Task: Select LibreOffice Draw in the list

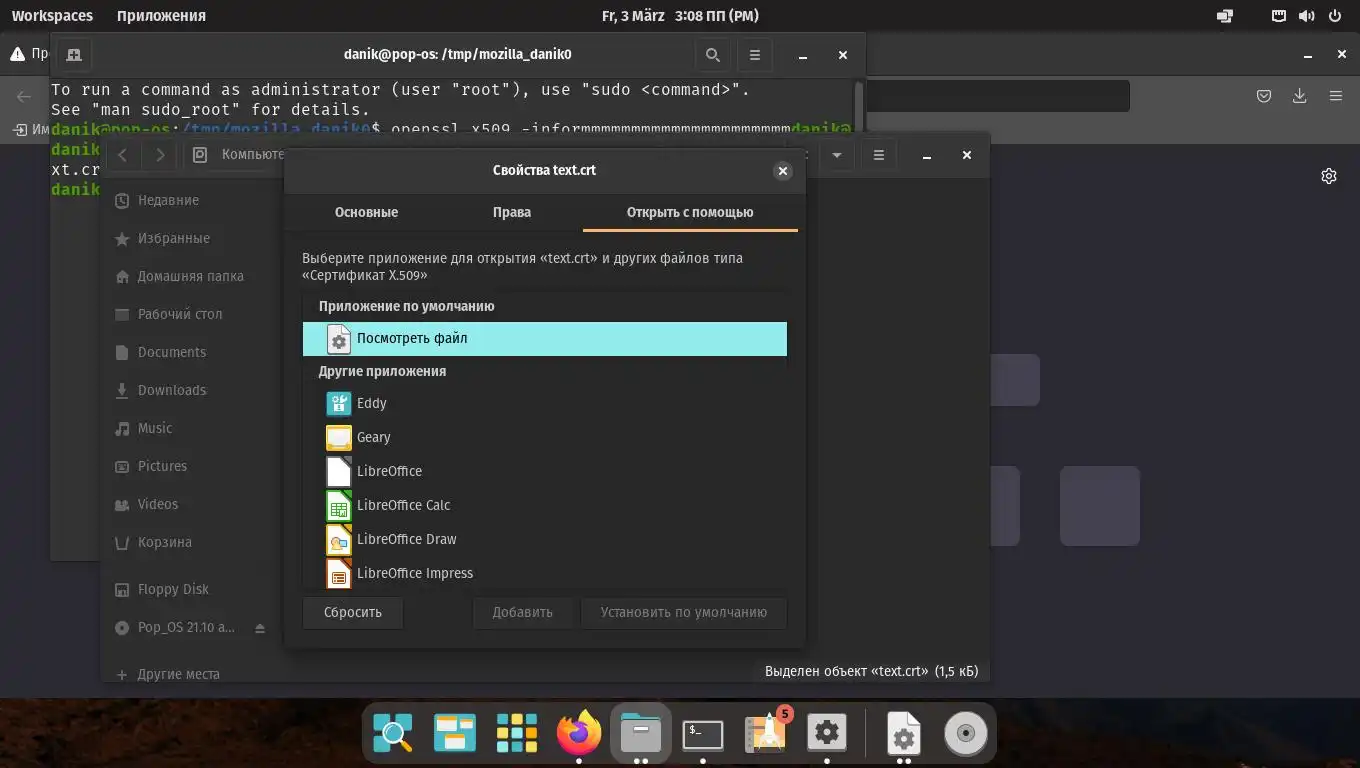Action: point(544,539)
